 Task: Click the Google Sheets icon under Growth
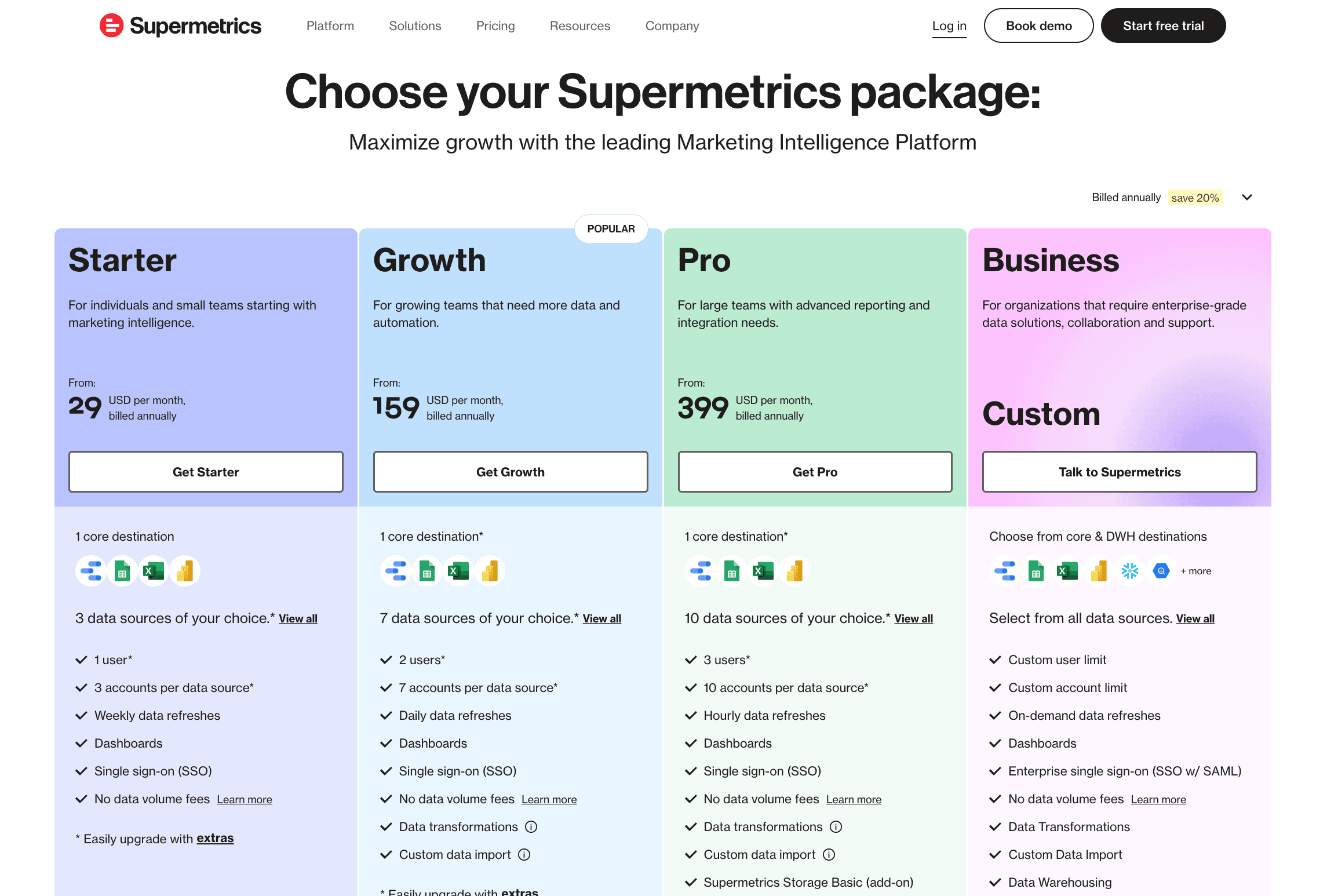[x=427, y=571]
